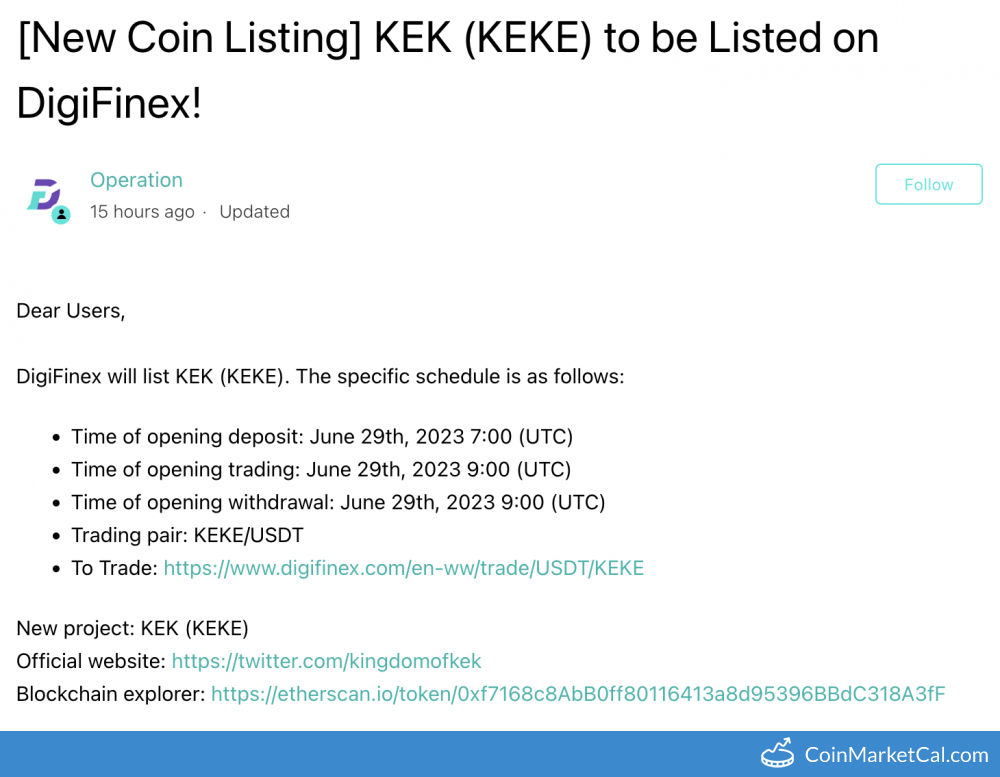
Task: Click the CoinMarketCal.com watermark text
Action: click(896, 755)
